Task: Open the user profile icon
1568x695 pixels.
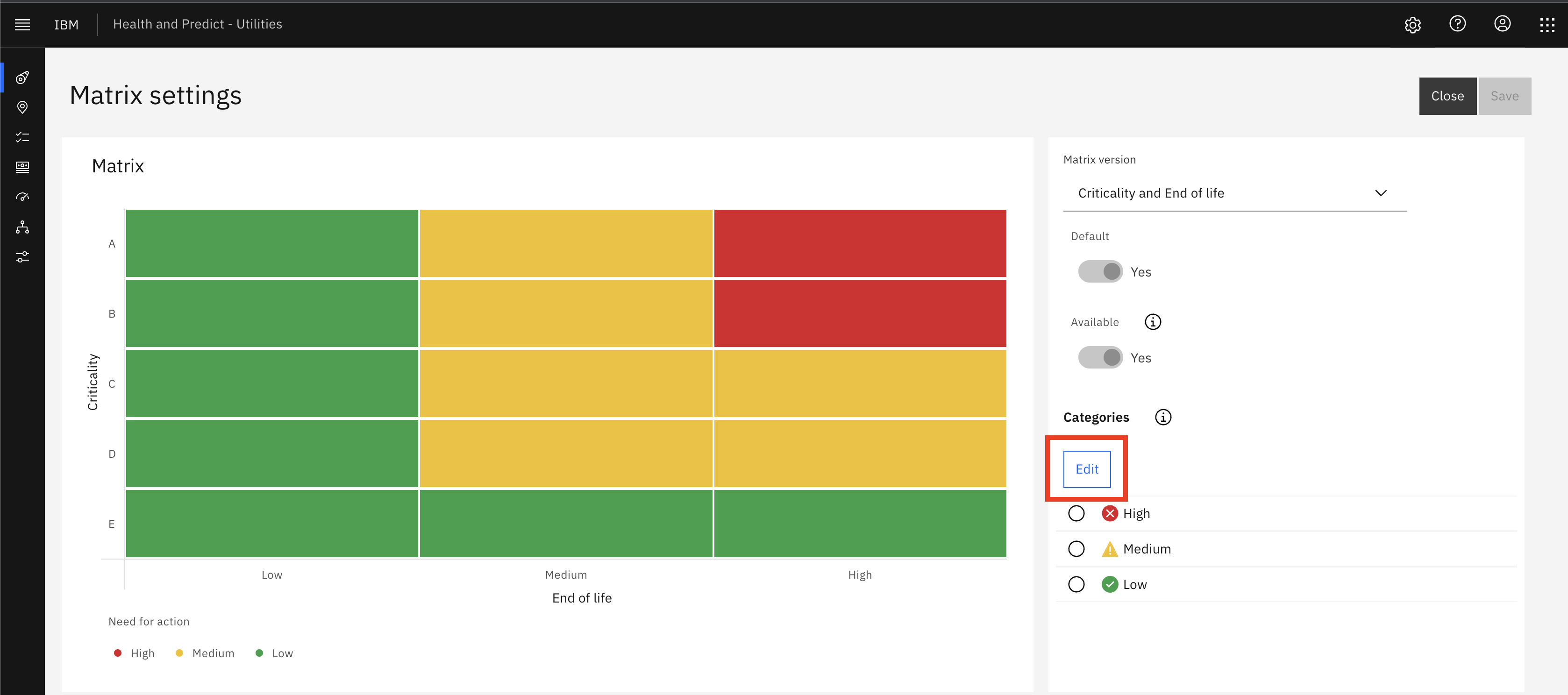Action: pyautogui.click(x=1502, y=24)
